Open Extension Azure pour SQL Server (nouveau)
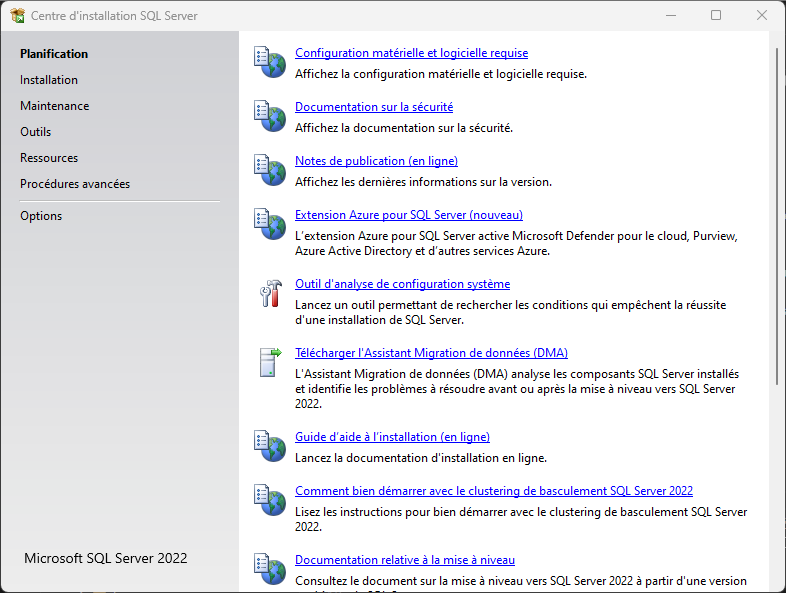Viewport: 786px width, 593px height. coord(409,215)
